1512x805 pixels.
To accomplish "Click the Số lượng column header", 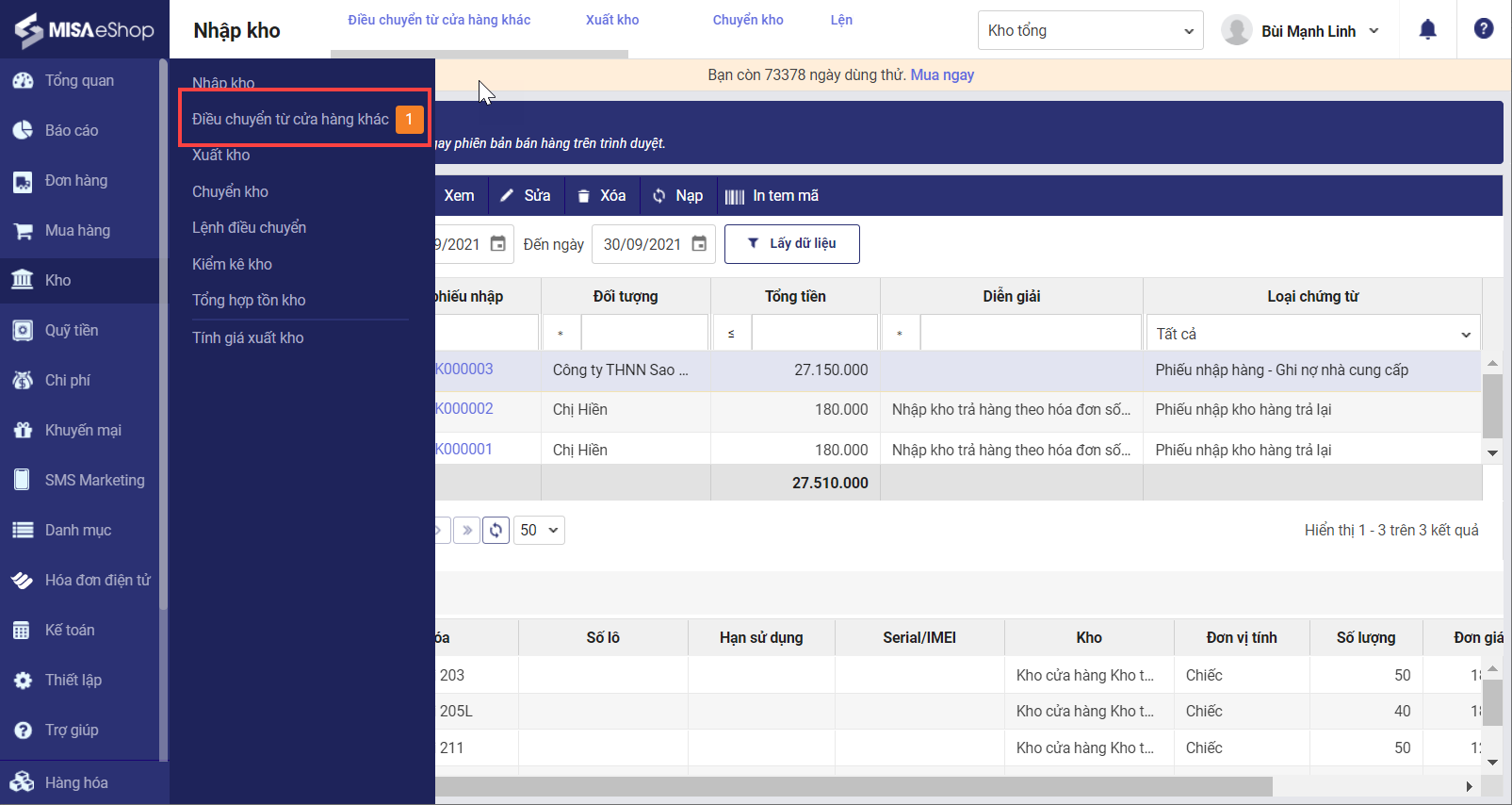I will pos(1366,638).
